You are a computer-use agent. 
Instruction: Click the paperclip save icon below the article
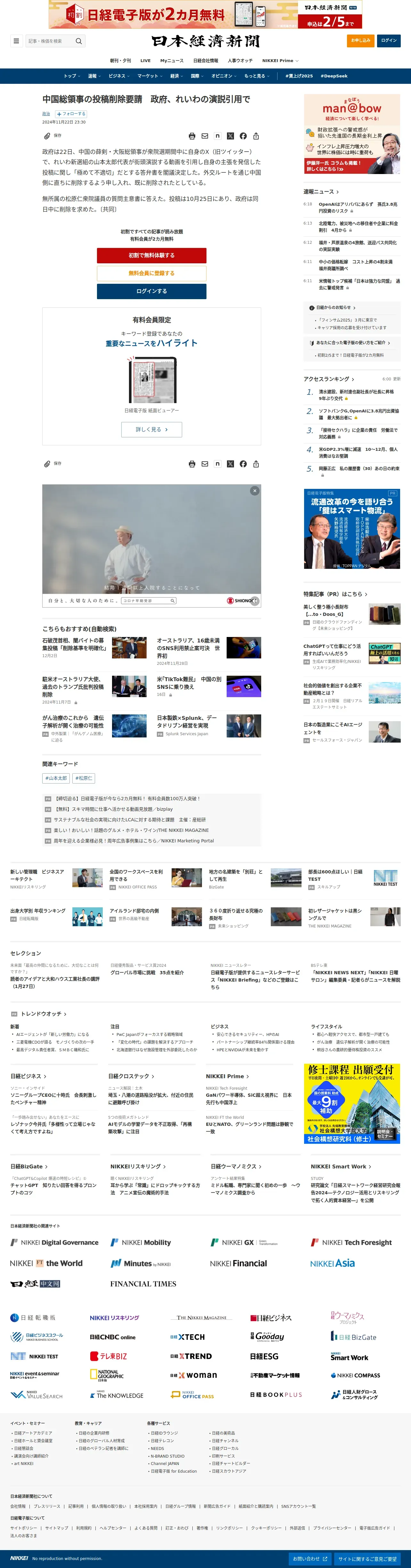(47, 464)
